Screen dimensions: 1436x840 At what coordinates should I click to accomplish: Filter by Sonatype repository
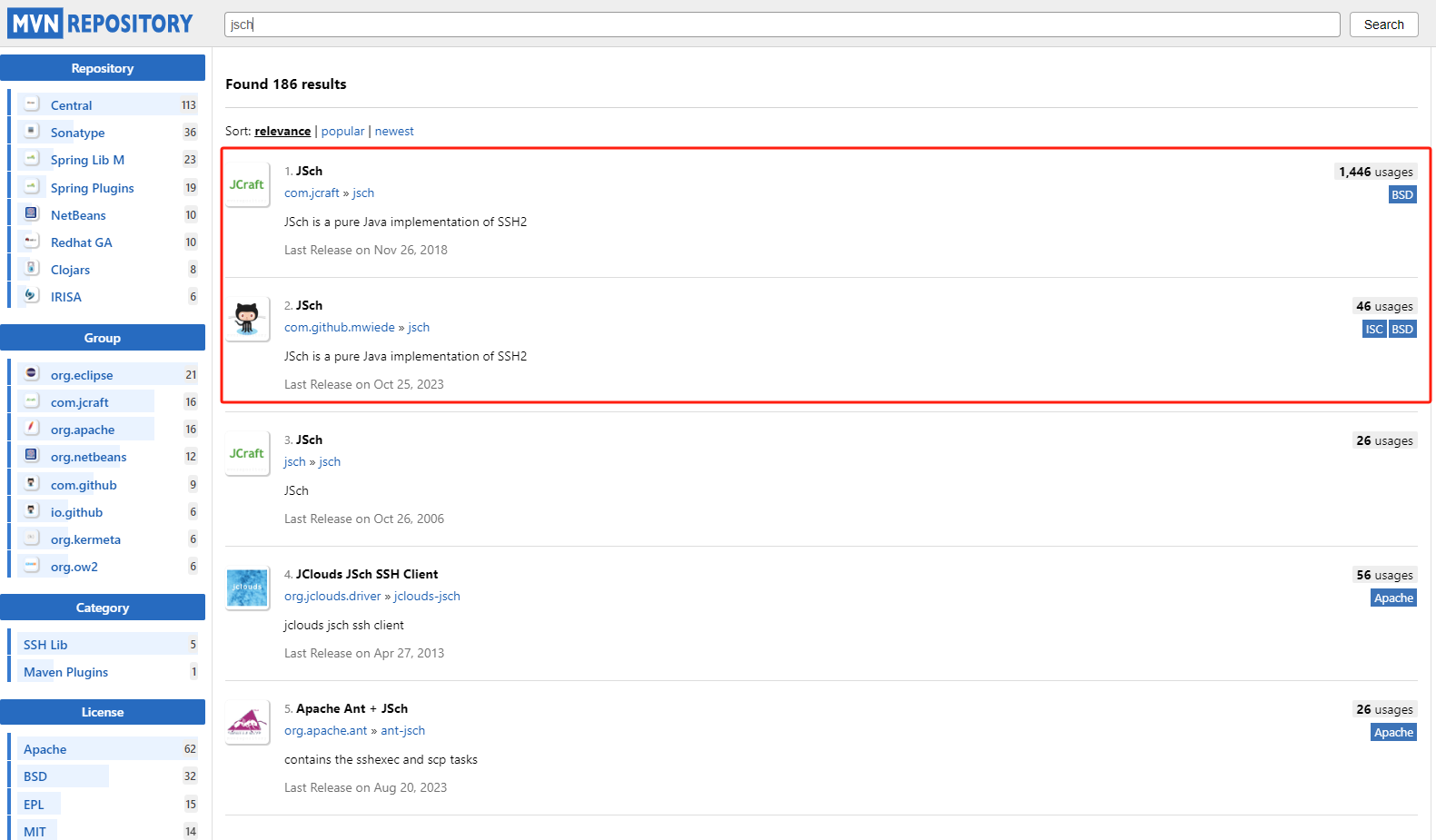[77, 133]
